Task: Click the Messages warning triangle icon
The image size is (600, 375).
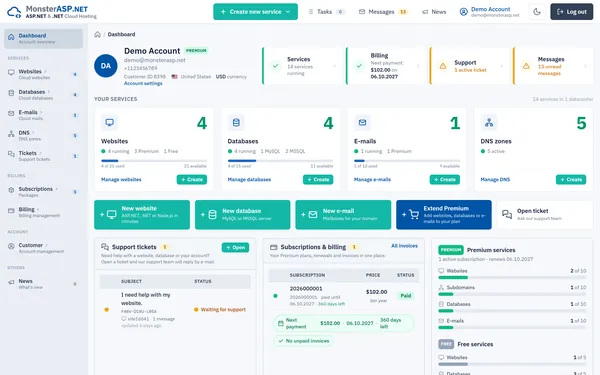Action: (527, 66)
